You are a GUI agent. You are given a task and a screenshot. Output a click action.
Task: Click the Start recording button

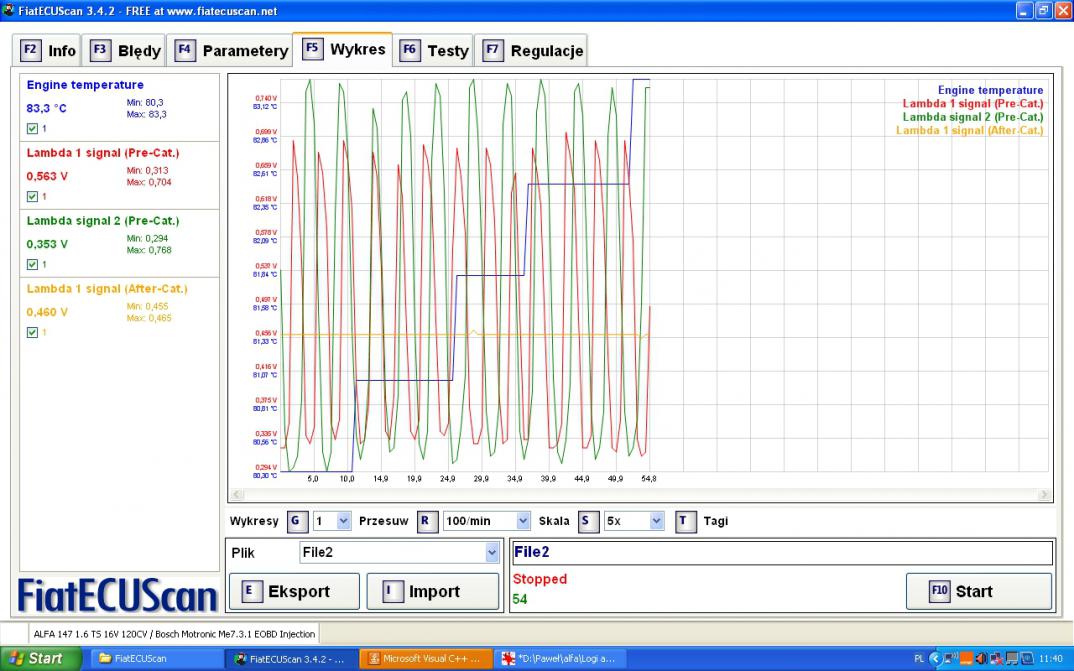(x=978, y=591)
